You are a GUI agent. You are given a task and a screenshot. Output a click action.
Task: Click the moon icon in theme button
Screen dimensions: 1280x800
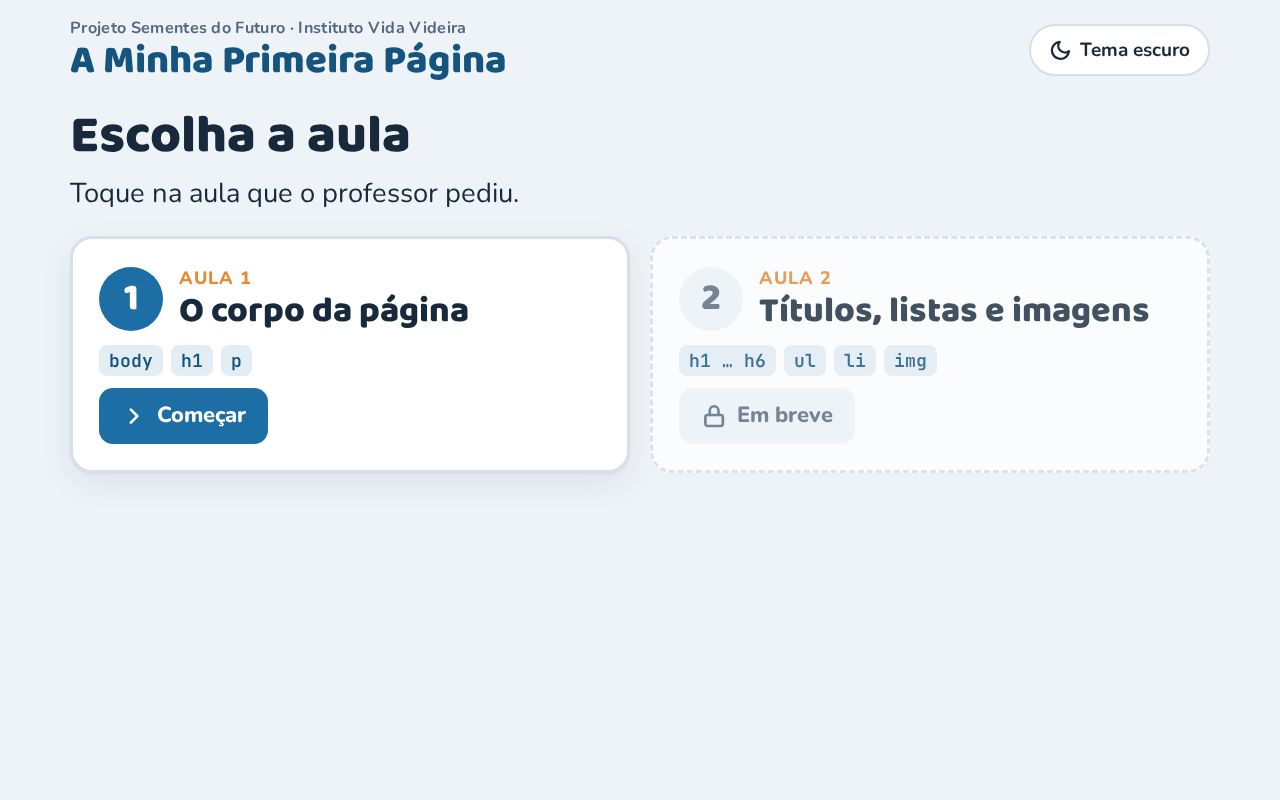[1060, 50]
